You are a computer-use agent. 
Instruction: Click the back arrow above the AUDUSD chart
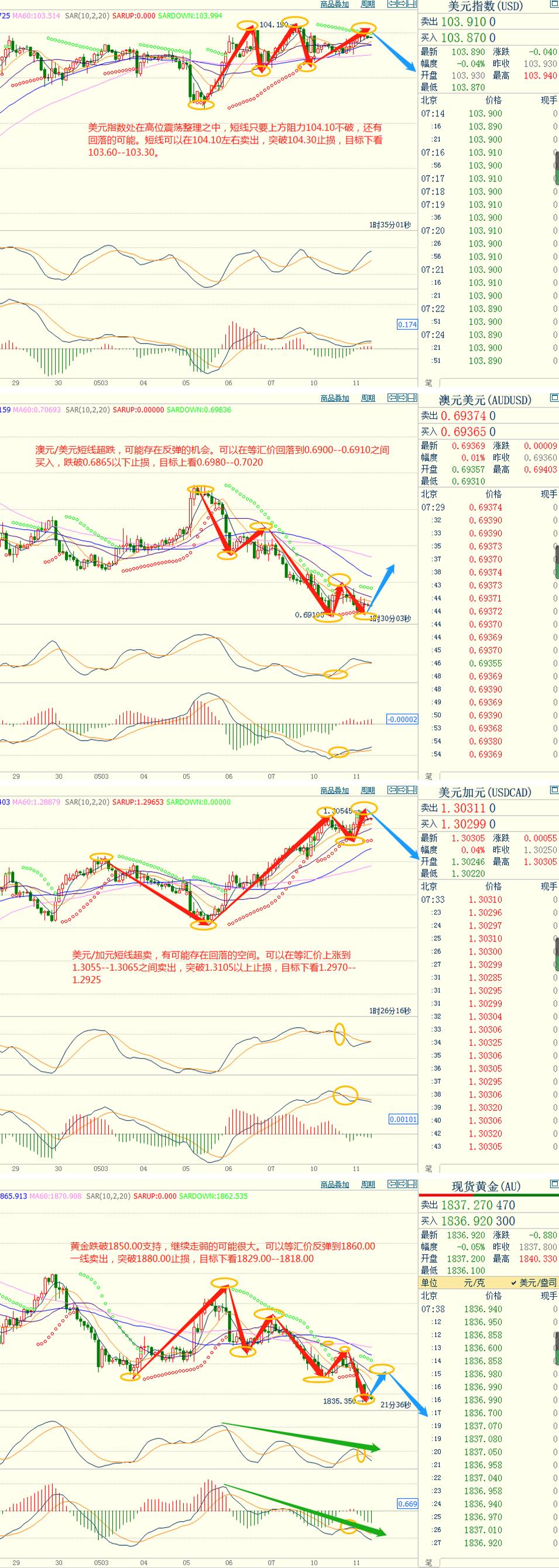tap(393, 398)
